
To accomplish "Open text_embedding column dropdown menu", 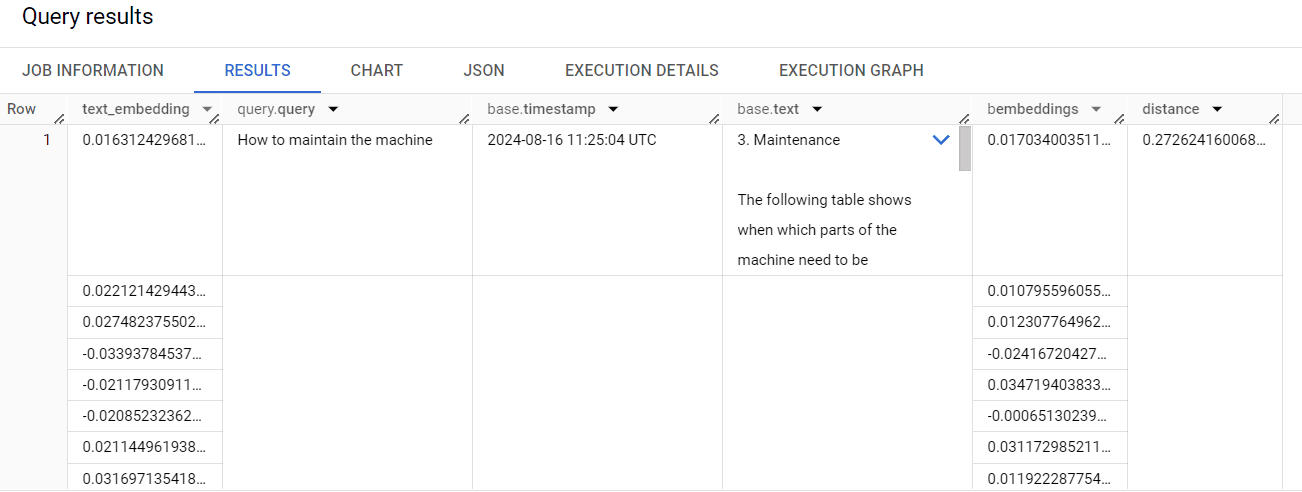I will 207,109.
